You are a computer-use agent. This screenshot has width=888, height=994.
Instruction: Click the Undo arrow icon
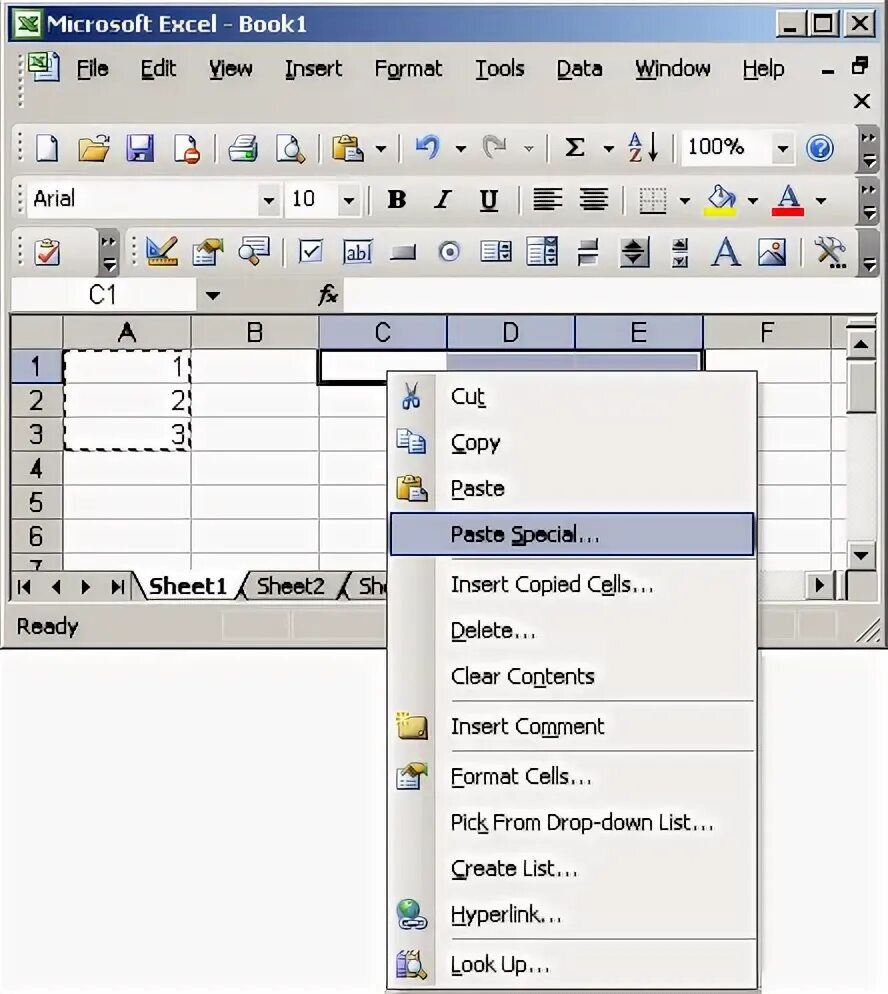[x=427, y=147]
